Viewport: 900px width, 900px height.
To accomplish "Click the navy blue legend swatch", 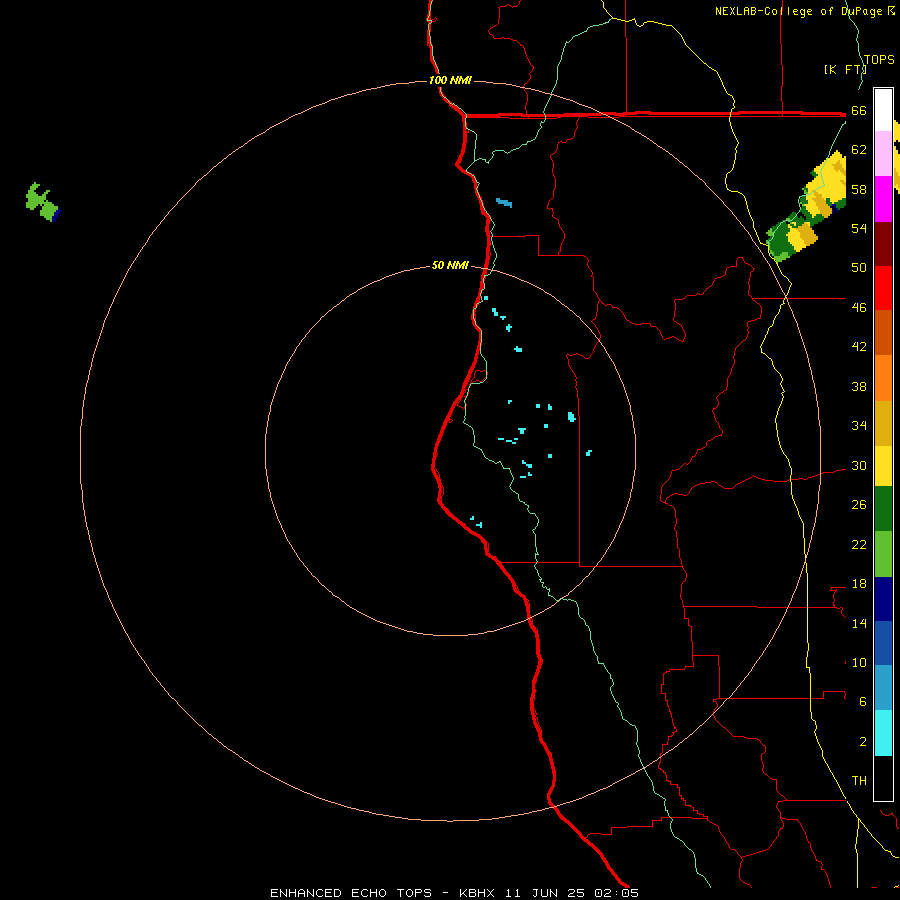I will pos(883,599).
